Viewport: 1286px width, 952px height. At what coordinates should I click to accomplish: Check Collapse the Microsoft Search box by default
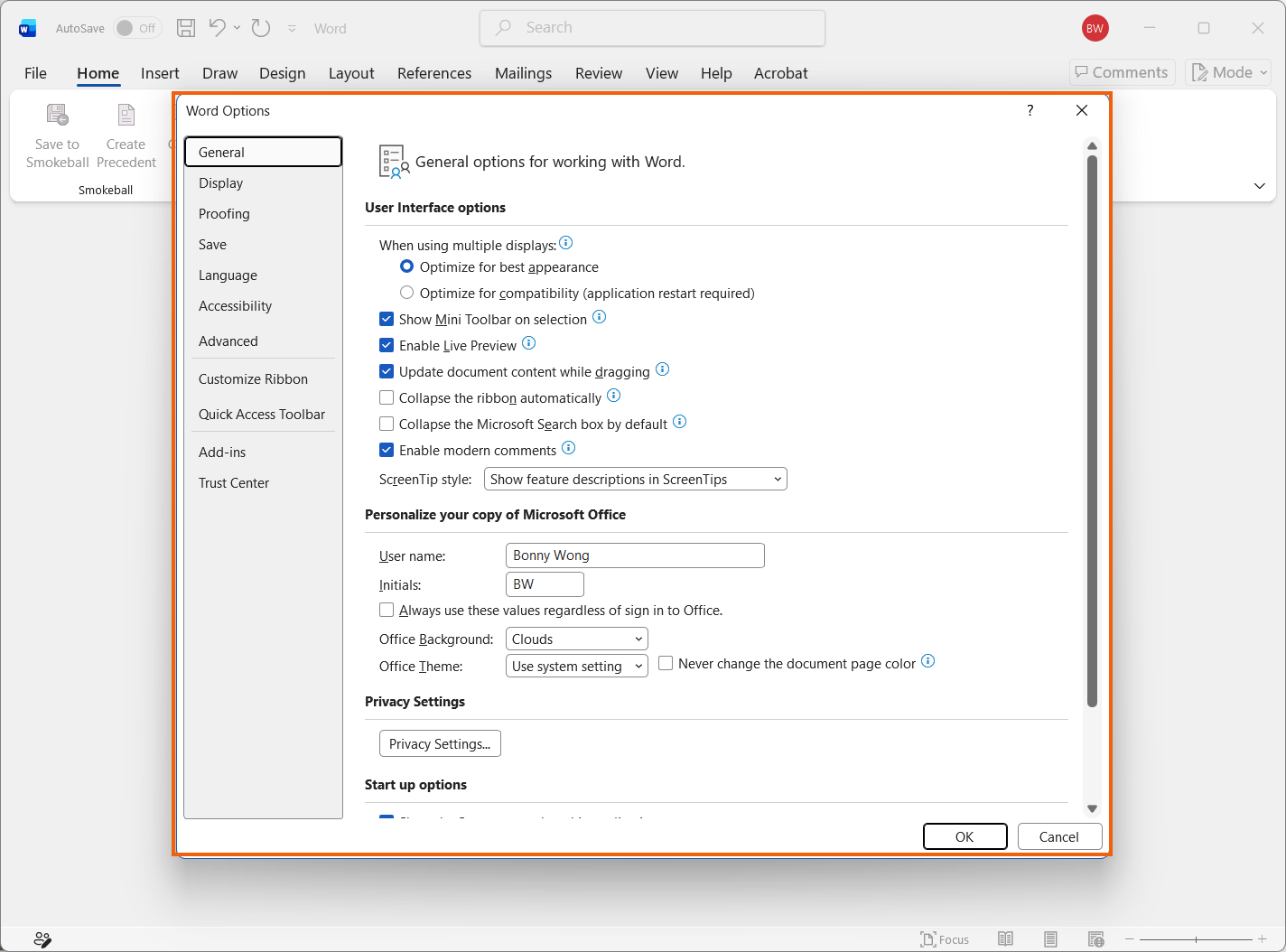387,424
